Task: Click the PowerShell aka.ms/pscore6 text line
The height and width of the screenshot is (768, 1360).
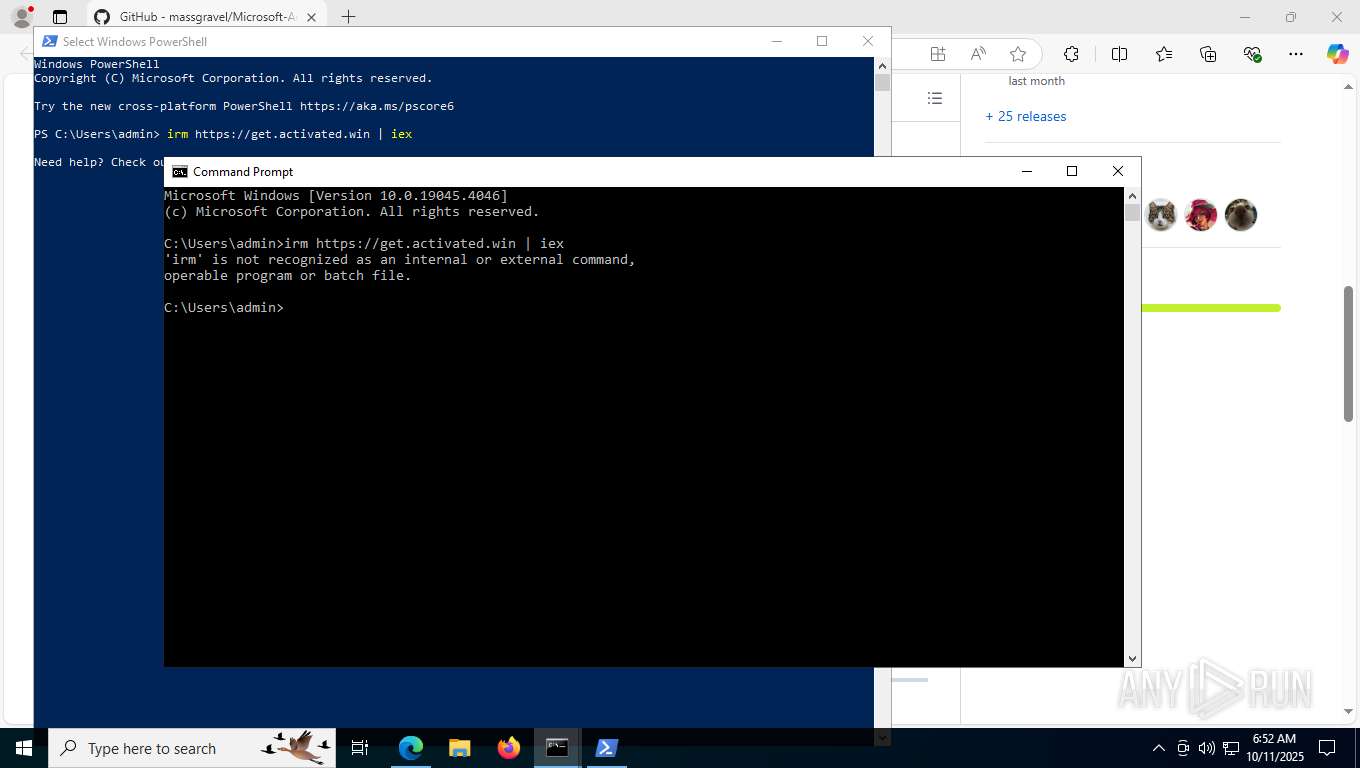Action: tap(244, 106)
